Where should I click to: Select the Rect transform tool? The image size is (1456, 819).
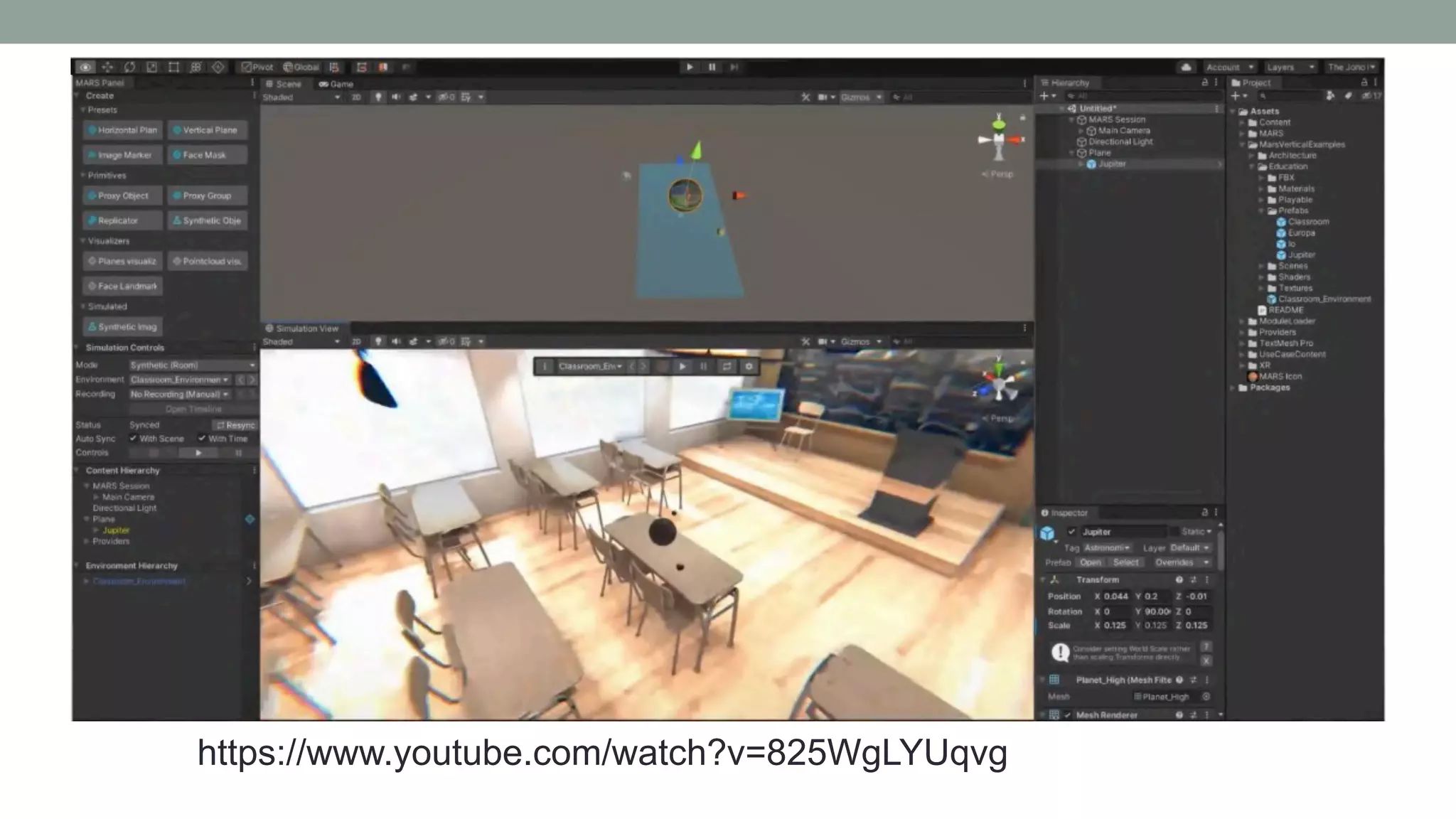pos(173,67)
